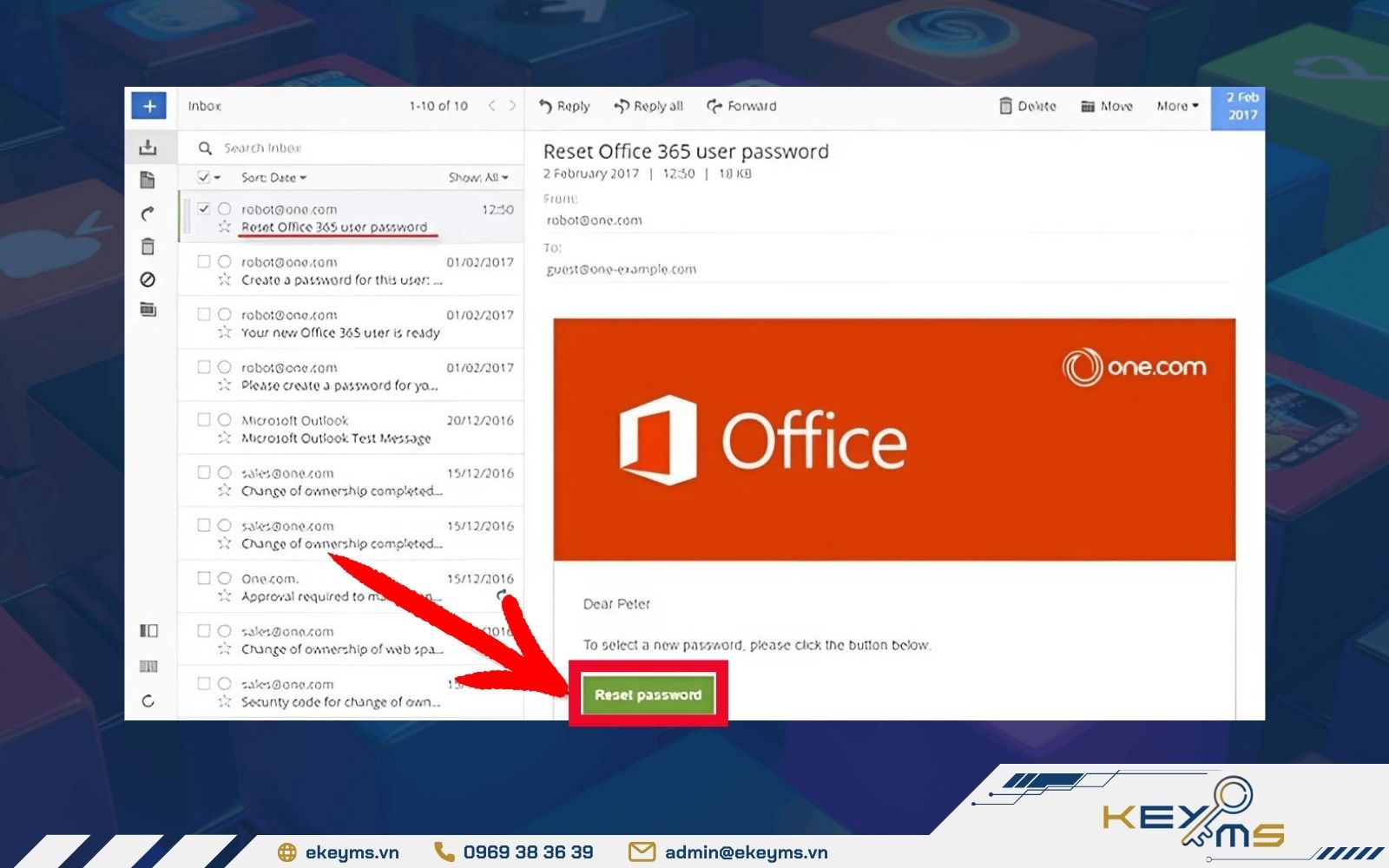The width and height of the screenshot is (1389, 868).
Task: Open the Microsoft Outlook Test Message email
Action: click(x=351, y=429)
